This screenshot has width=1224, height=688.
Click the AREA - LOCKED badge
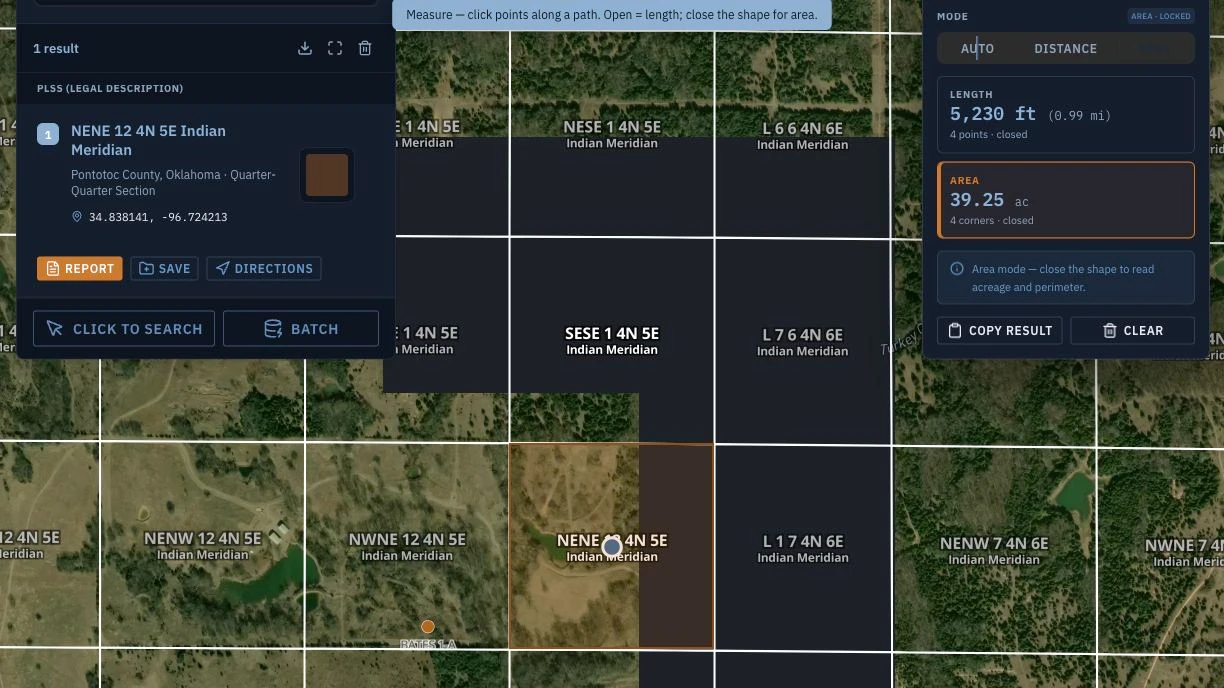coord(1160,16)
